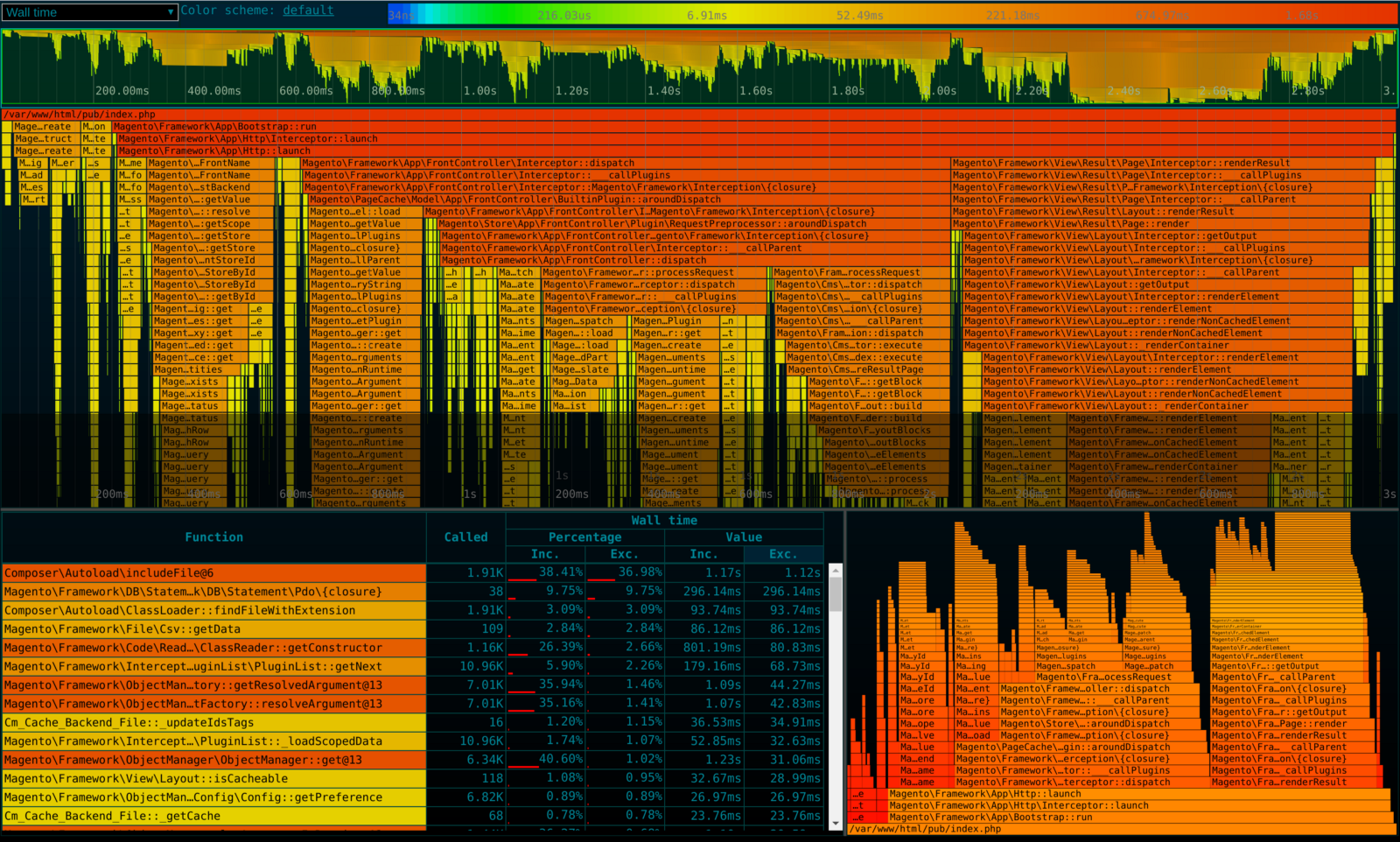Select Cm_Cache_Backend_File::_getCache row
Screen dimensions: 1400x842
214,816
